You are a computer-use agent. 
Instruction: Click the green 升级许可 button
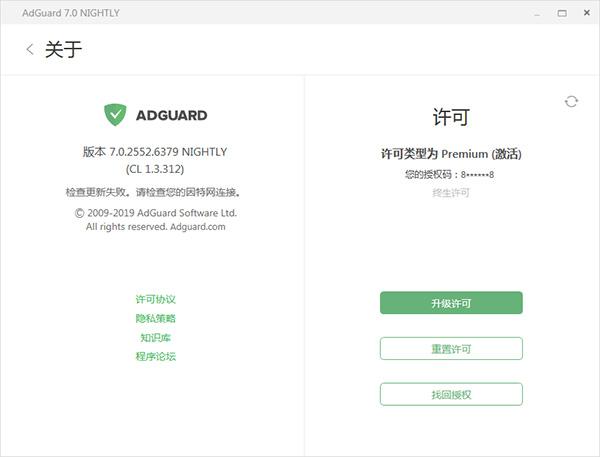coord(451,303)
